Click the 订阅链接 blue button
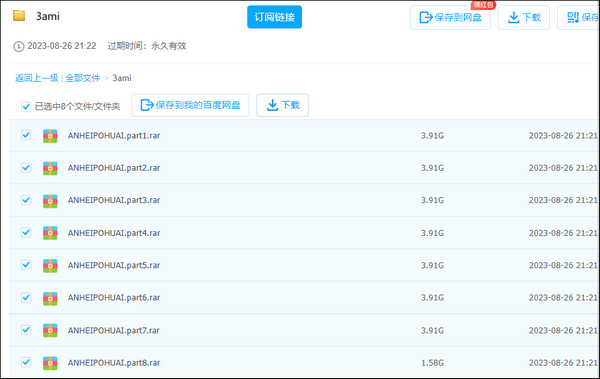The width and height of the screenshot is (600, 379). pyautogui.click(x=274, y=17)
